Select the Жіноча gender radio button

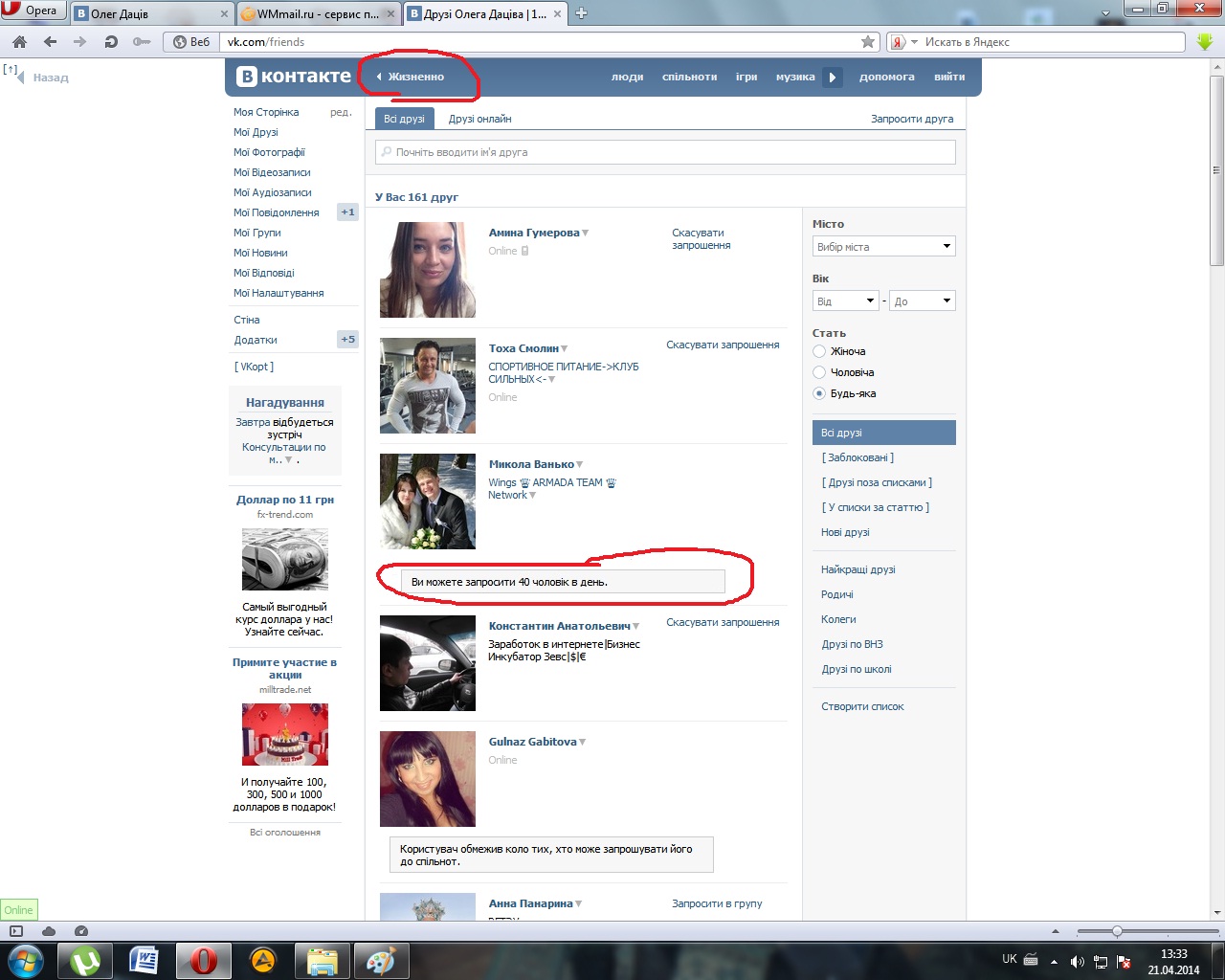coord(819,351)
